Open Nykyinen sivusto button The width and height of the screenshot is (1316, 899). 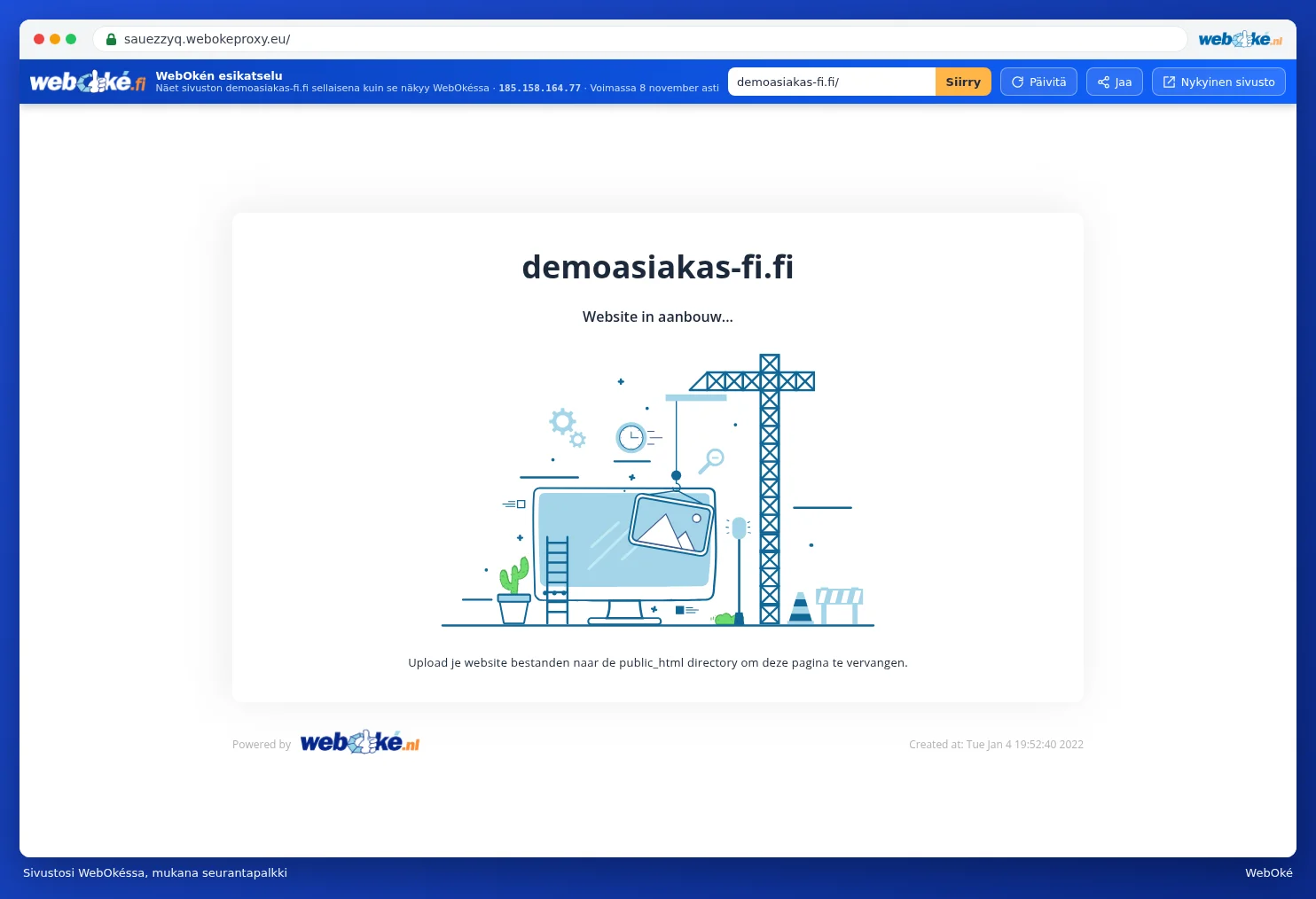pos(1218,82)
